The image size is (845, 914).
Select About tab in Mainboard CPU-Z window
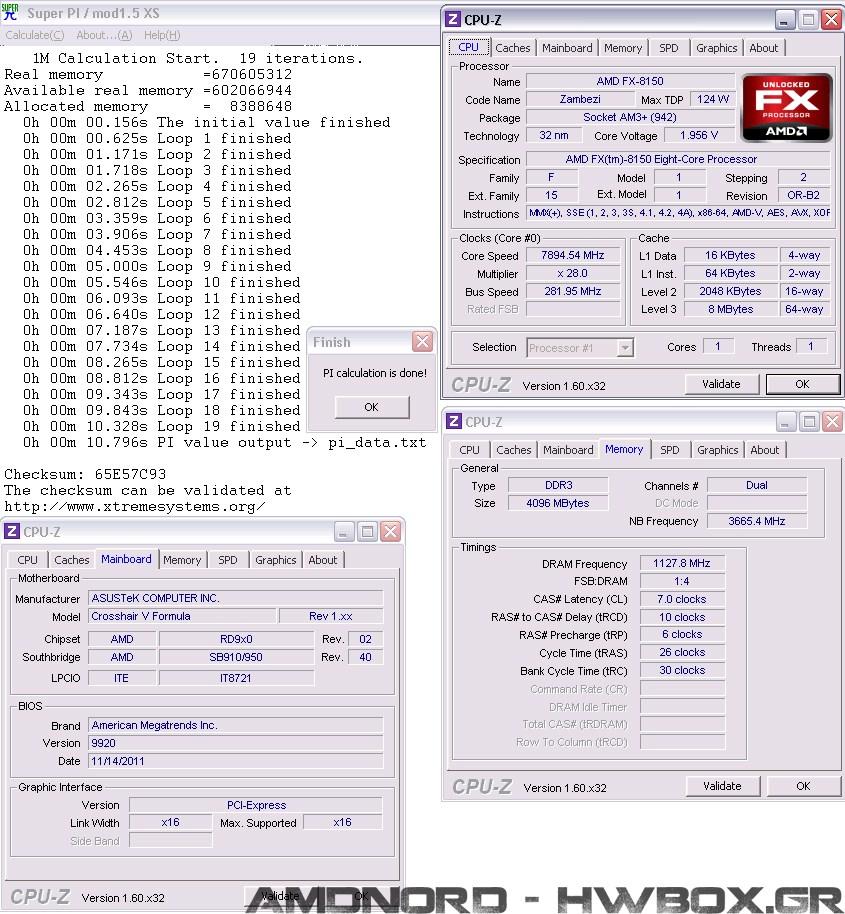323,560
